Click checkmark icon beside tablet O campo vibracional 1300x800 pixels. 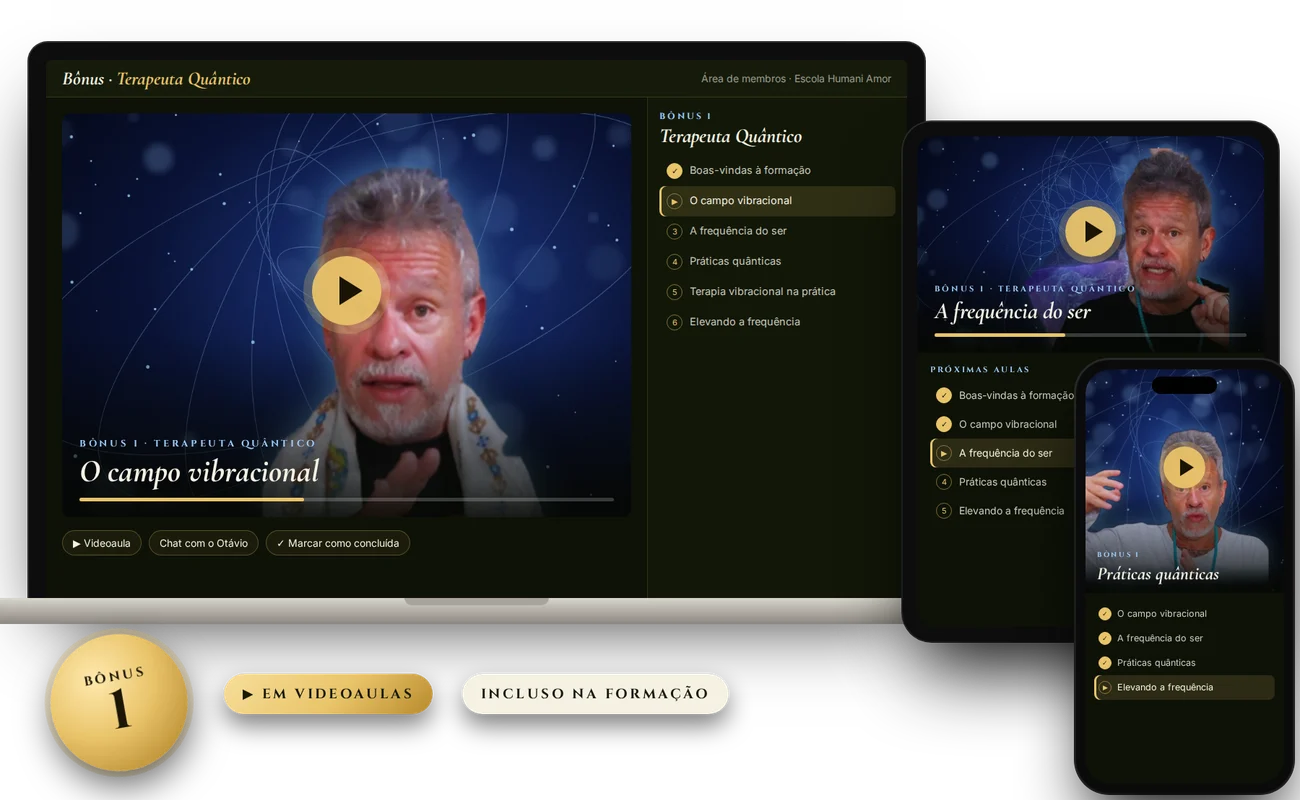[x=943, y=424]
